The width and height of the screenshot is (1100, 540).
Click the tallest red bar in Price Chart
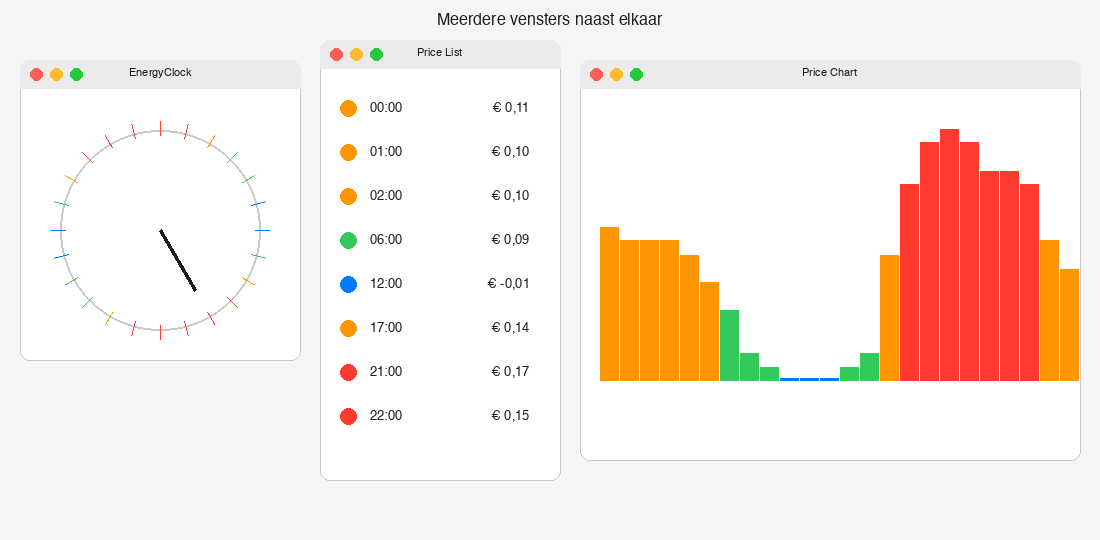click(x=949, y=255)
